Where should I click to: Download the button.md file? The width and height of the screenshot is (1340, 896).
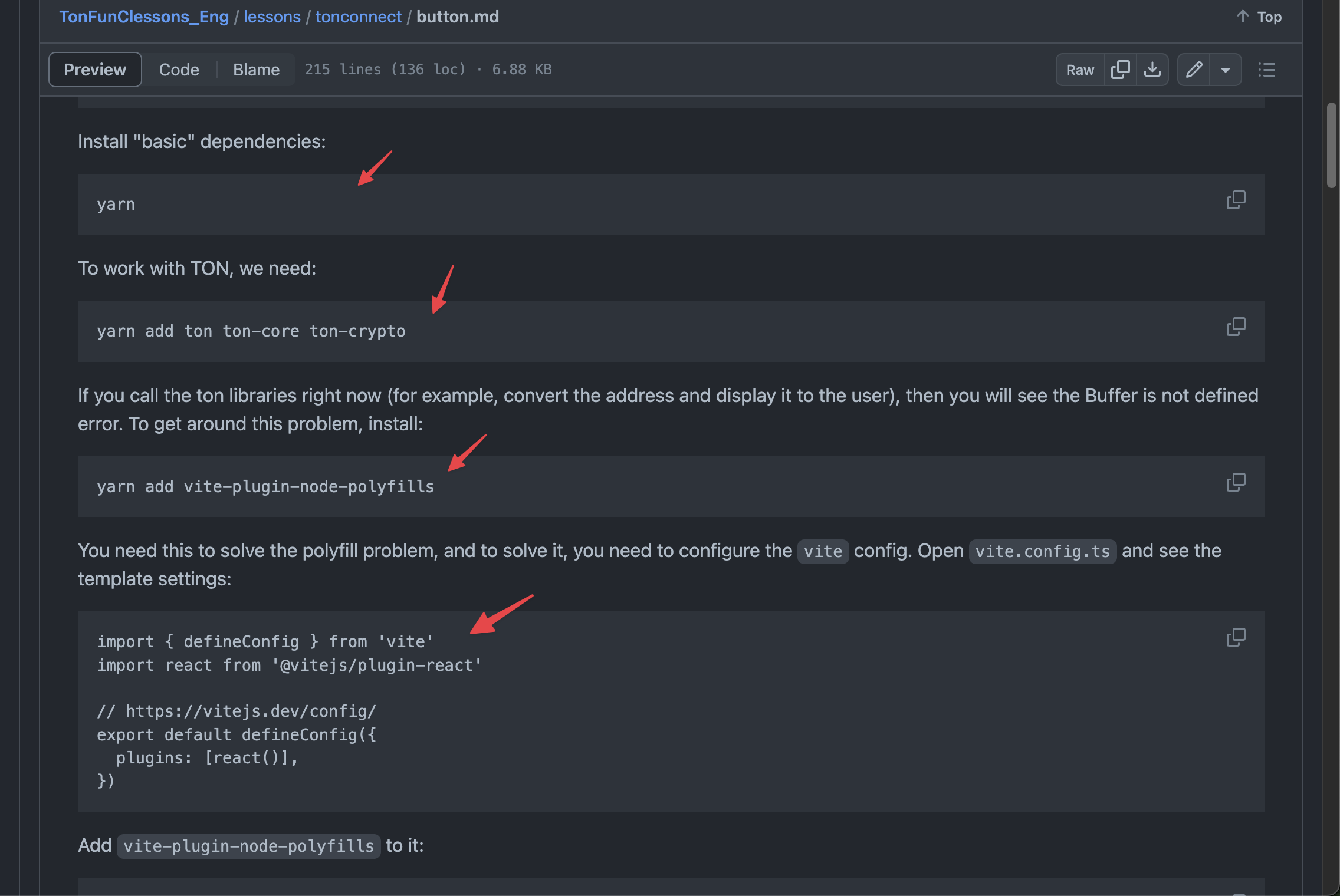tap(1152, 69)
